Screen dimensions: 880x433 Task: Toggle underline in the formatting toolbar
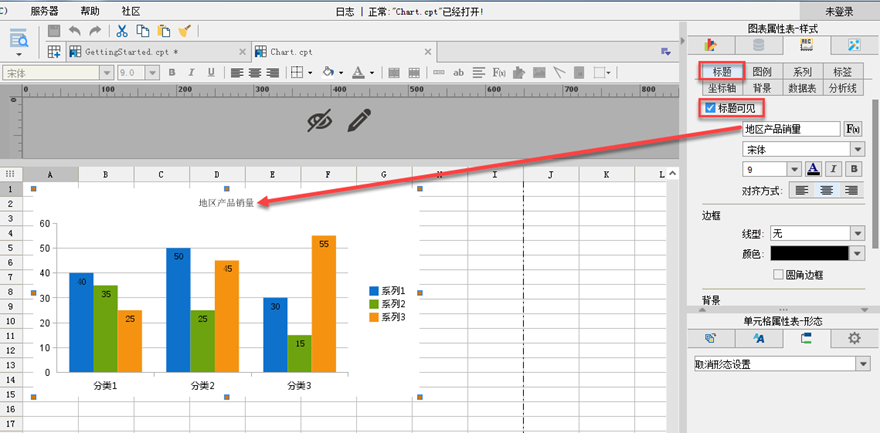point(211,72)
